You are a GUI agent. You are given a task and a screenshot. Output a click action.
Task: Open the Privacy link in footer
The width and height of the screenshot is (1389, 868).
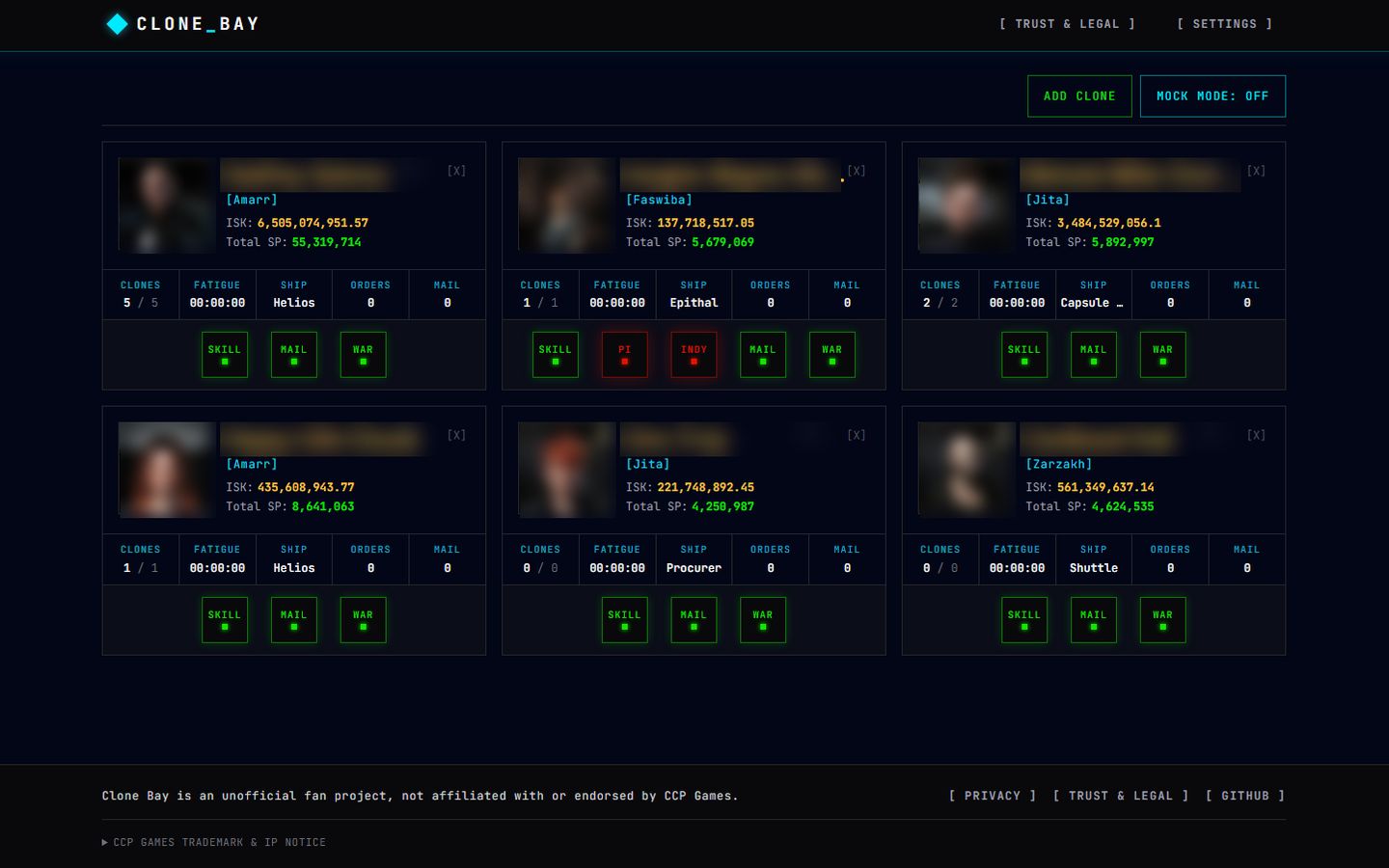click(x=993, y=796)
